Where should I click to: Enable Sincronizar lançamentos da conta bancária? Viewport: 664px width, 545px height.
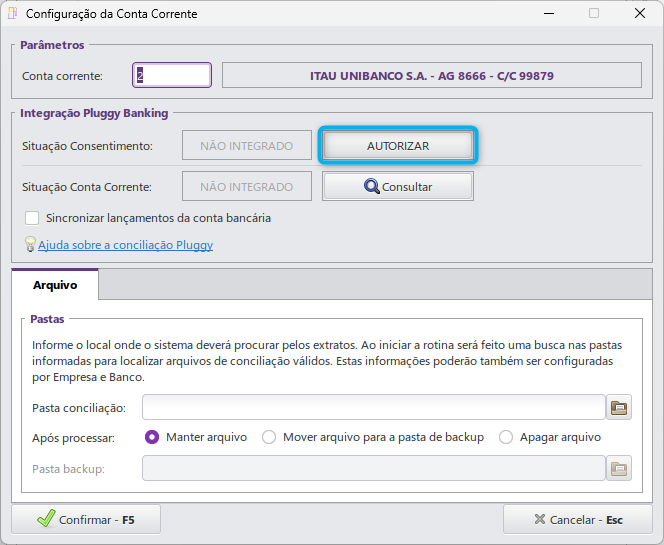33,217
